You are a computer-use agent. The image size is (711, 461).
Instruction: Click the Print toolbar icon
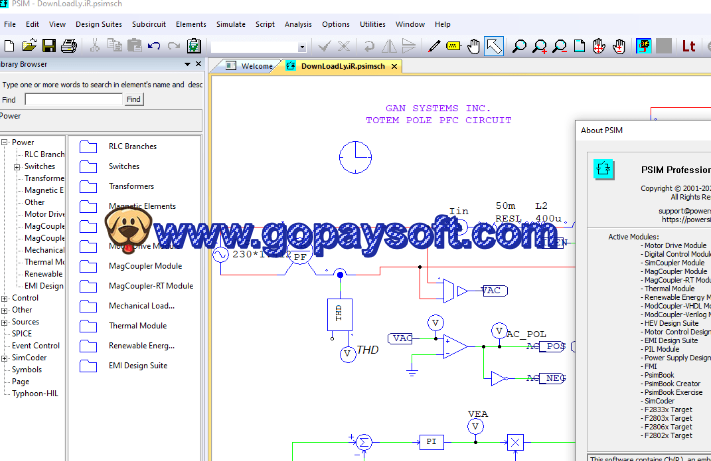click(68, 46)
